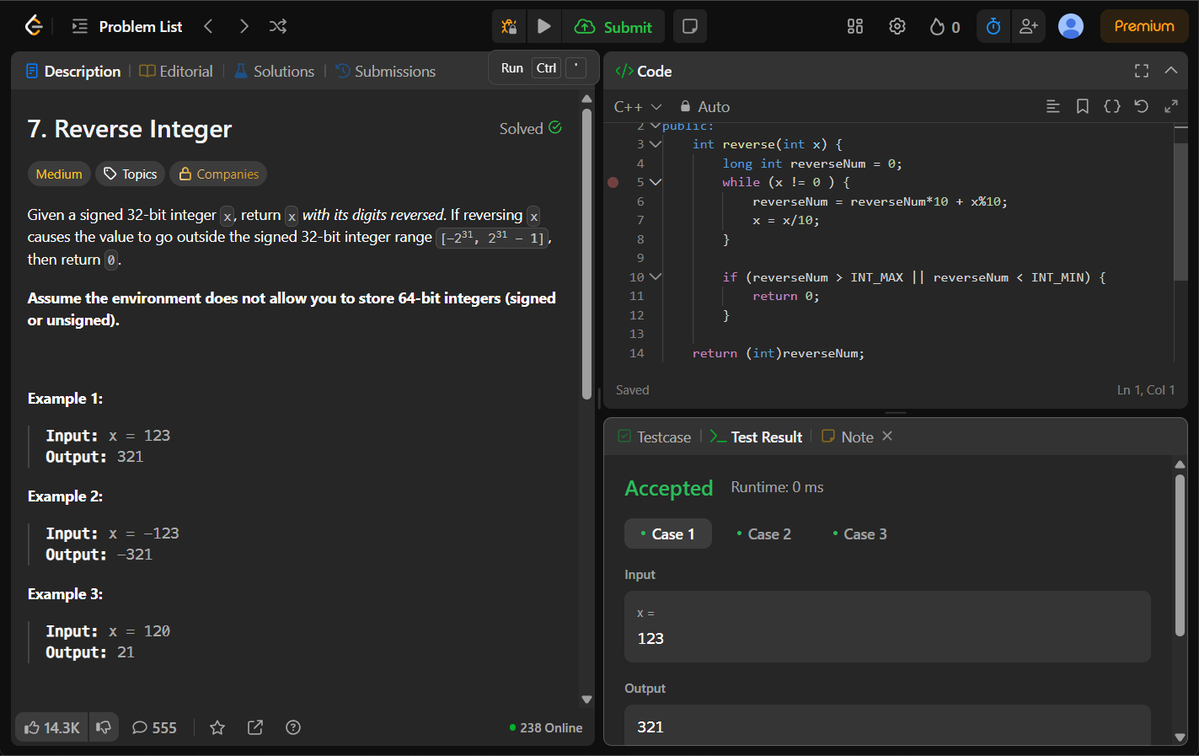Click the code editor vertical scrollbar
Screen dimensions: 1199x756
click(1181, 212)
